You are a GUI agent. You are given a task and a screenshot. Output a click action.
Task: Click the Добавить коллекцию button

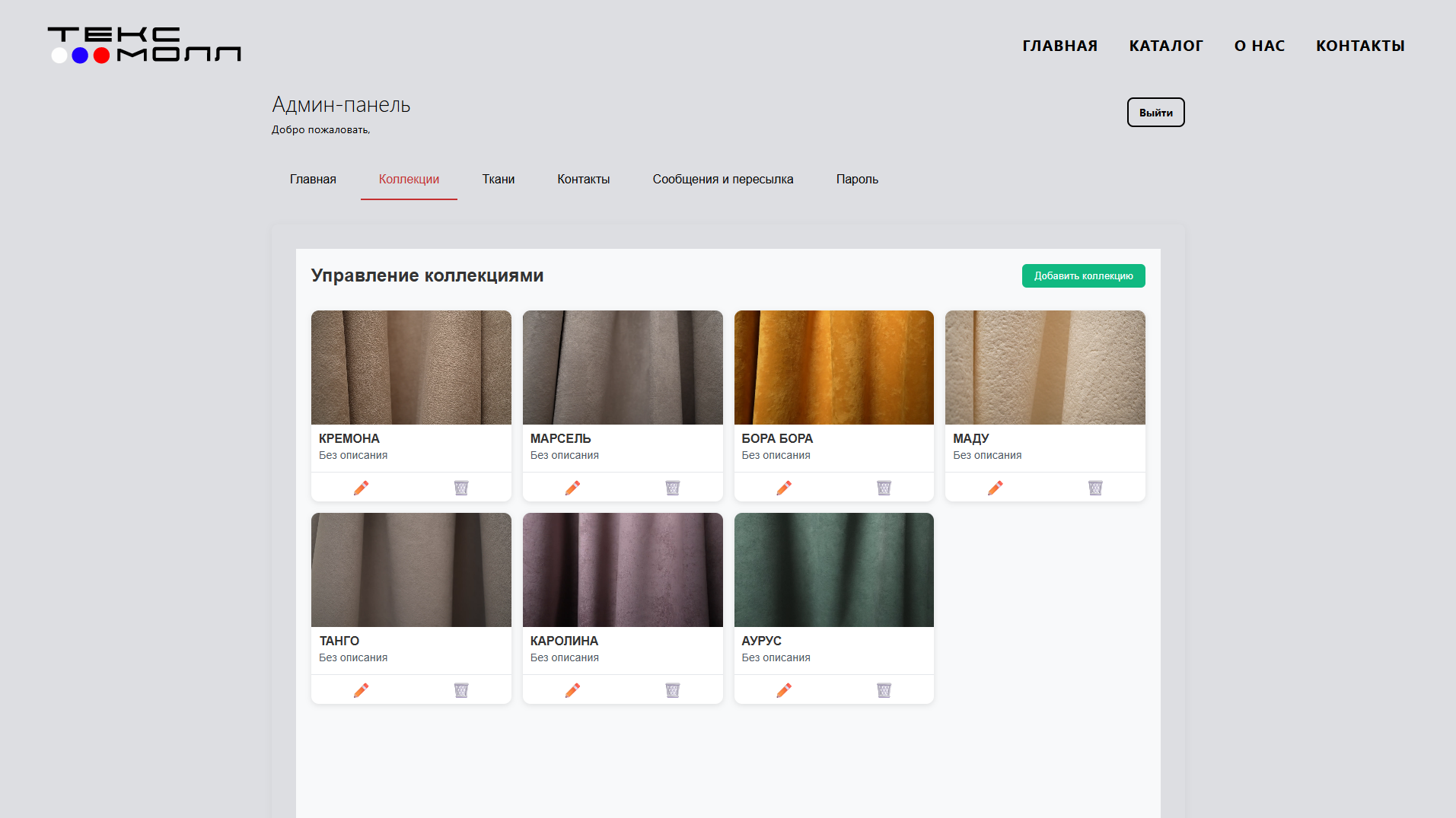(x=1083, y=276)
